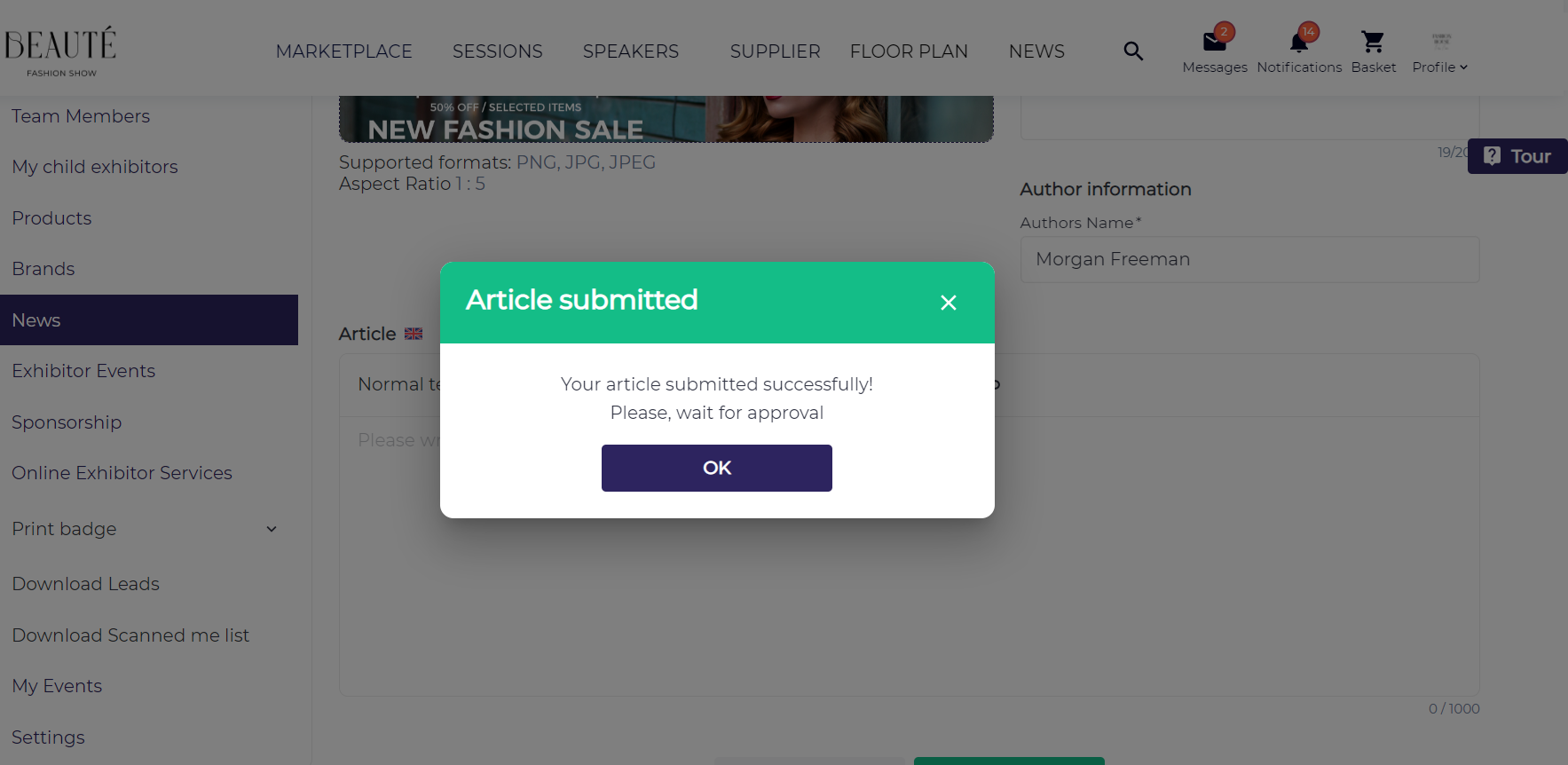Open Sponsorship in the sidebar
The image size is (1568, 765).
[67, 422]
